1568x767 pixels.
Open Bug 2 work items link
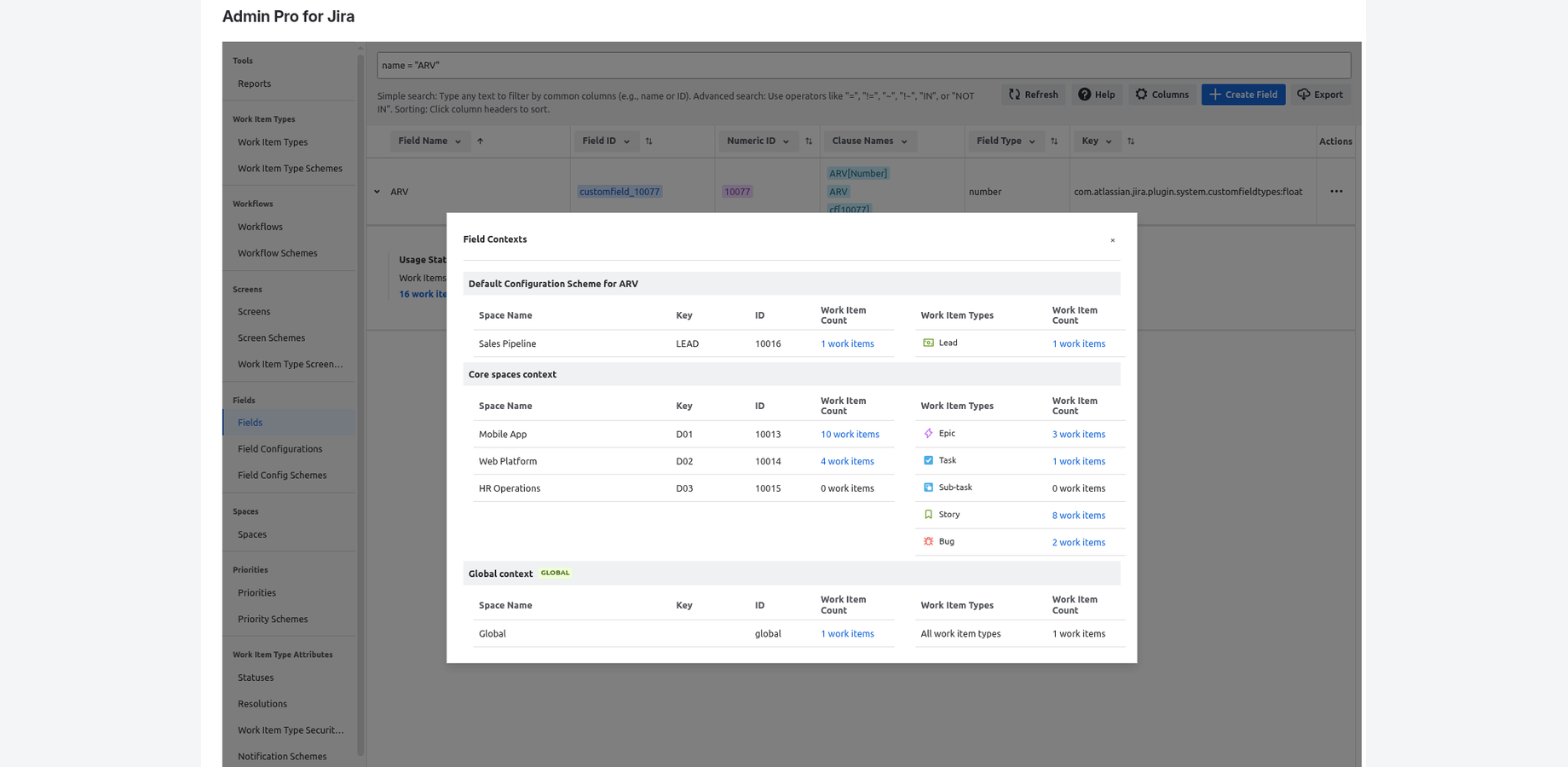click(x=1078, y=542)
